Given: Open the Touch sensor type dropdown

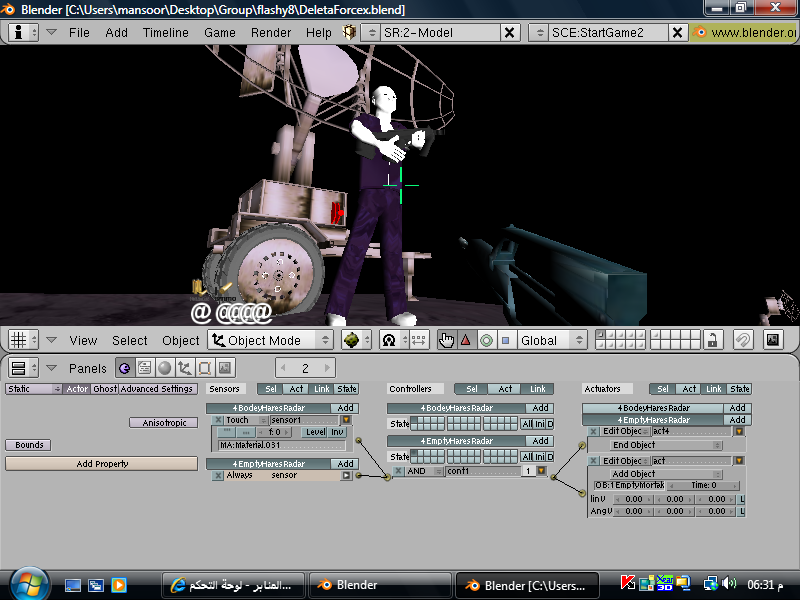Looking at the screenshot, I should pyautogui.click(x=246, y=420).
